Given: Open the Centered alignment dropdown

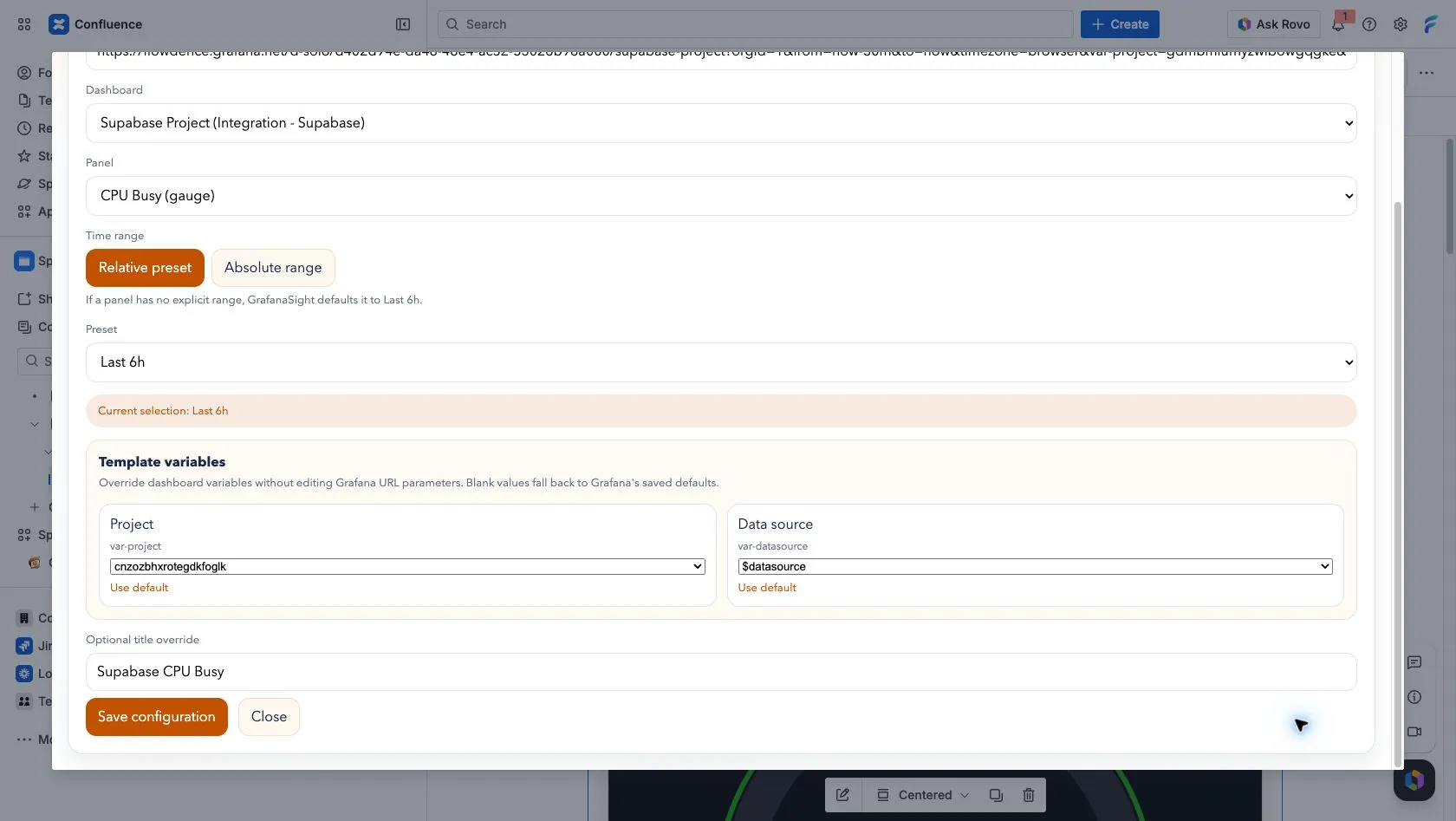Looking at the screenshot, I should (x=923, y=795).
